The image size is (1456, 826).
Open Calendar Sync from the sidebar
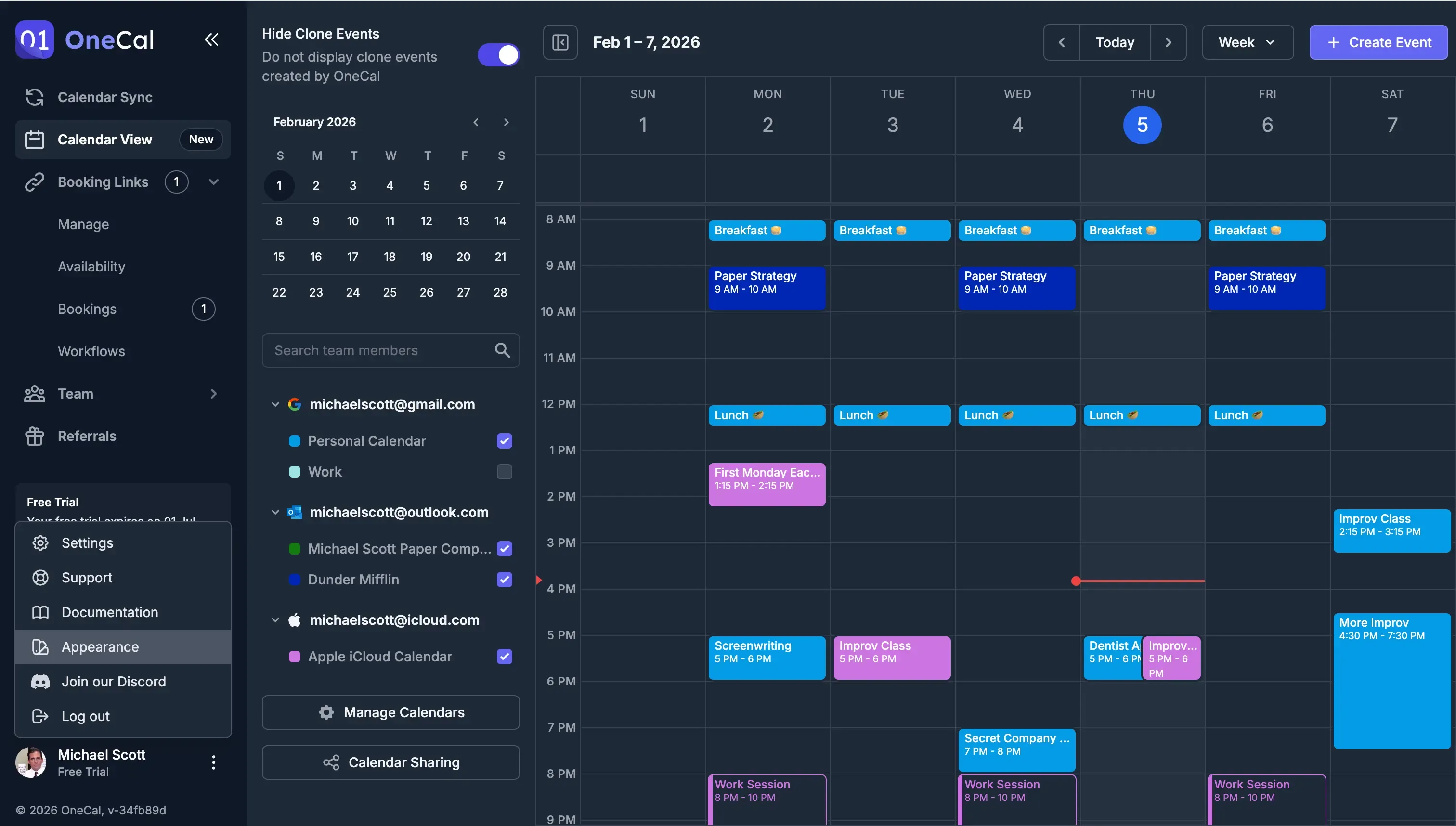point(104,97)
